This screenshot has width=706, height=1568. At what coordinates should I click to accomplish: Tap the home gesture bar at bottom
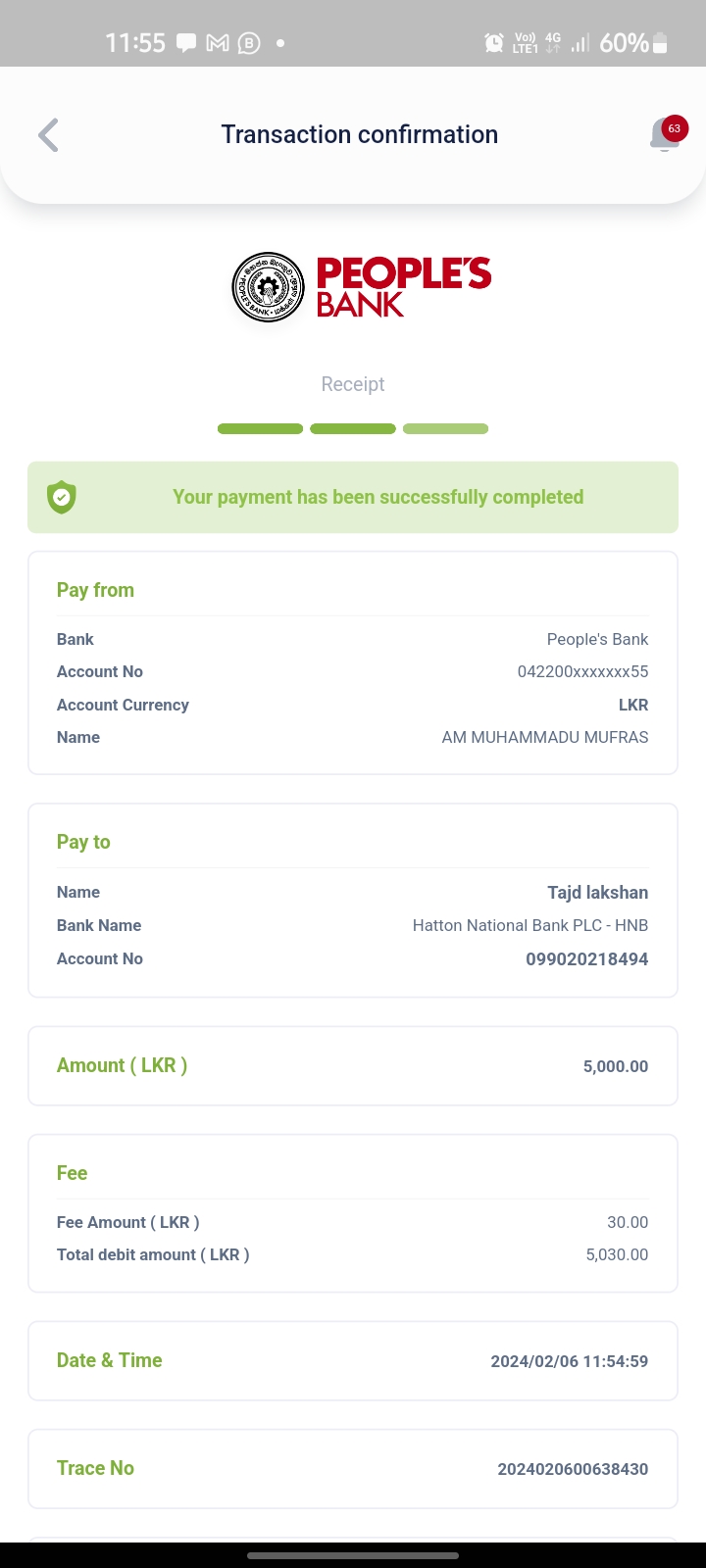[353, 1555]
